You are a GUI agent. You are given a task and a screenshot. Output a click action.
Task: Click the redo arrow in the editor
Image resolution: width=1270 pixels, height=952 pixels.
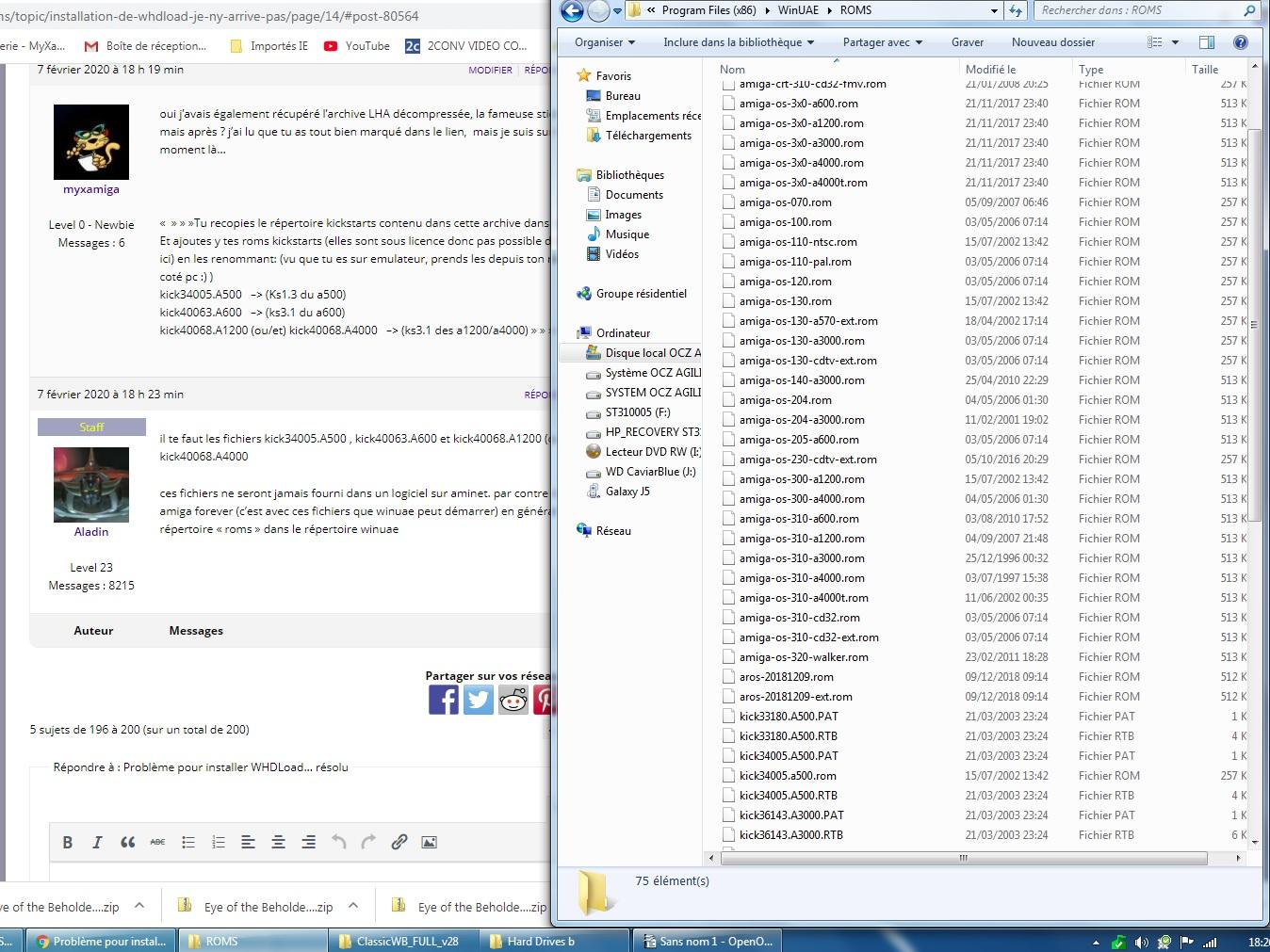(x=368, y=842)
